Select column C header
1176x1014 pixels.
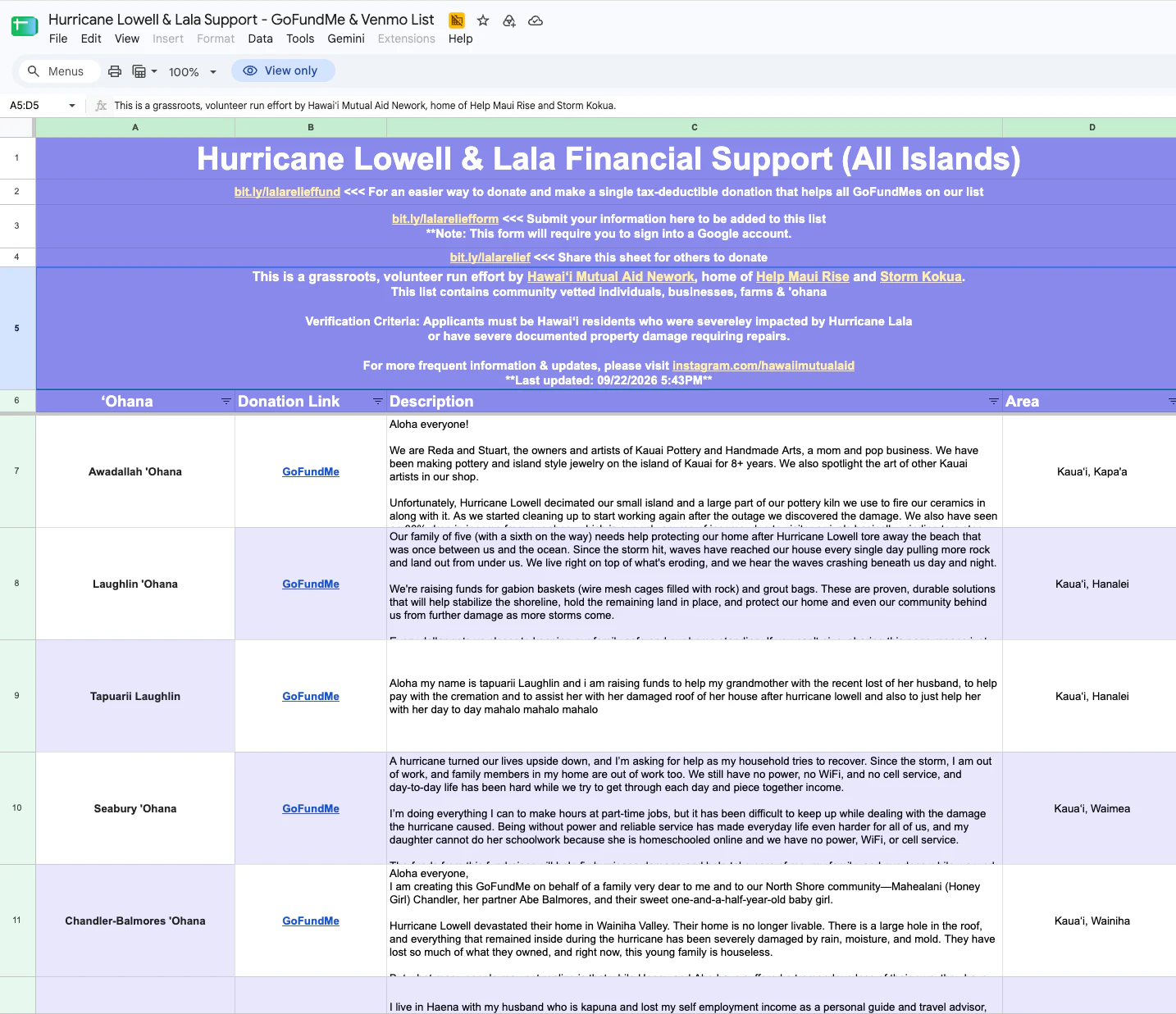click(x=695, y=127)
